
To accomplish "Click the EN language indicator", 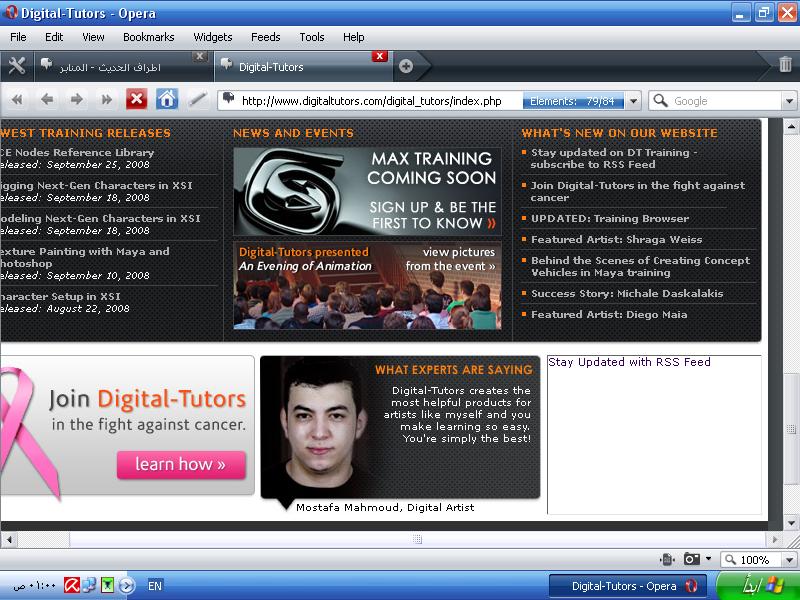I will coord(155,586).
